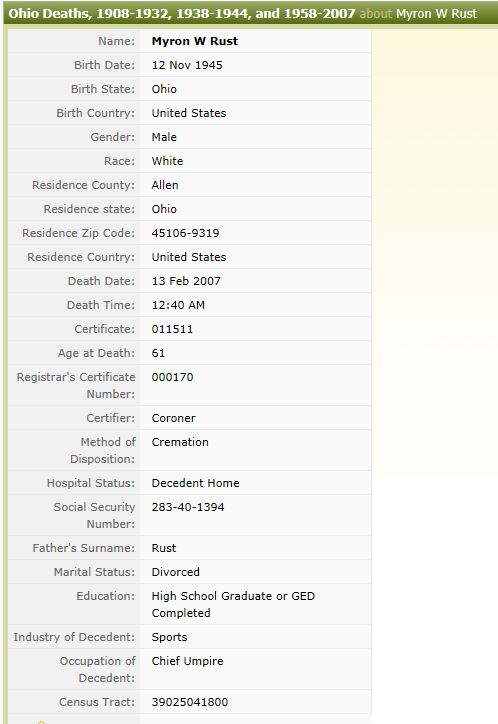Screen dimensions: 498x724
Task: Click the High School Graduate education value
Action: pos(233,604)
